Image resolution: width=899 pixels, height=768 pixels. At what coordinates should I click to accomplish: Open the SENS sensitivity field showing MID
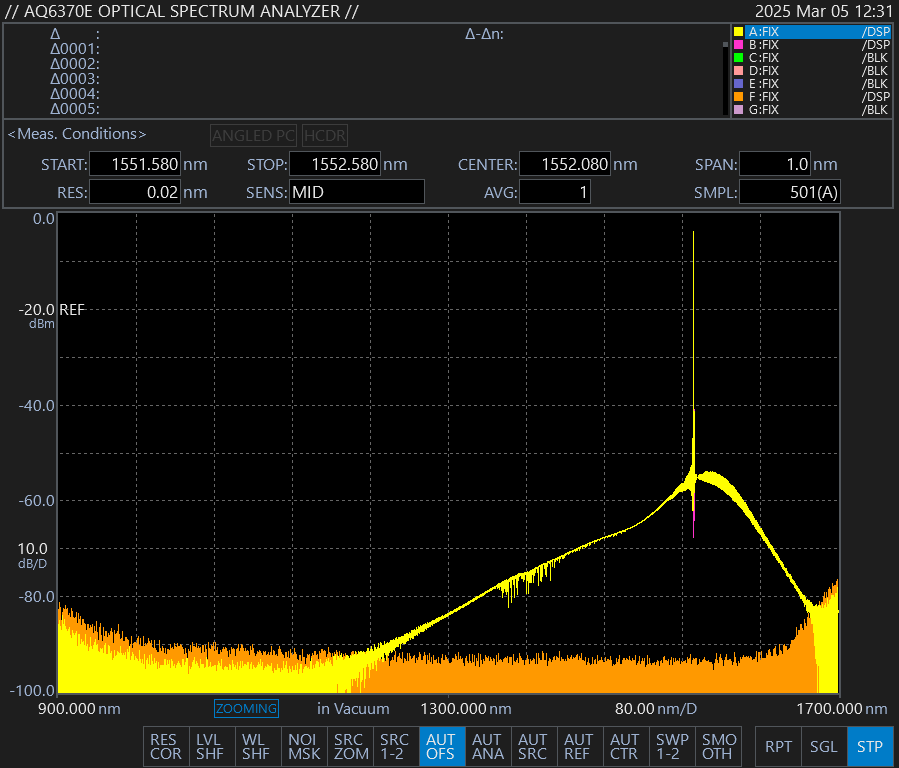(x=356, y=192)
